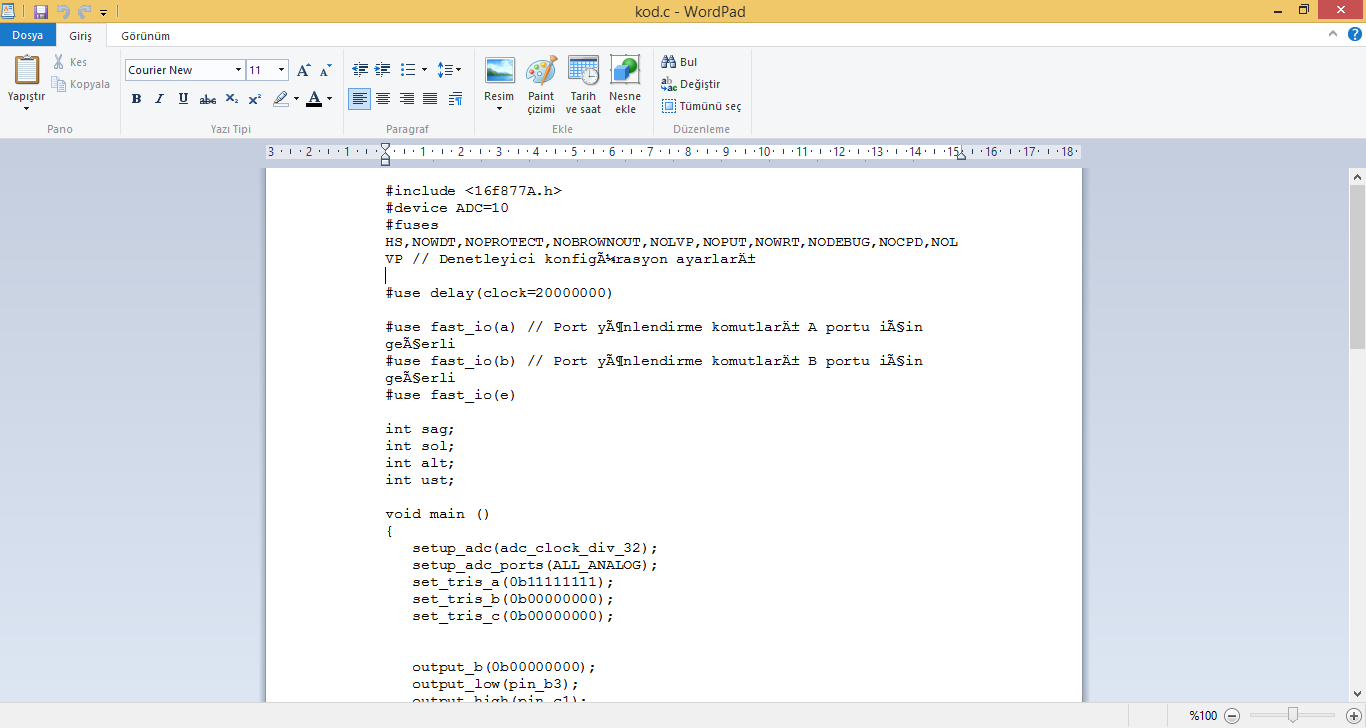
Task: Click the Yapıştır clipboard icon
Action: 27,70
